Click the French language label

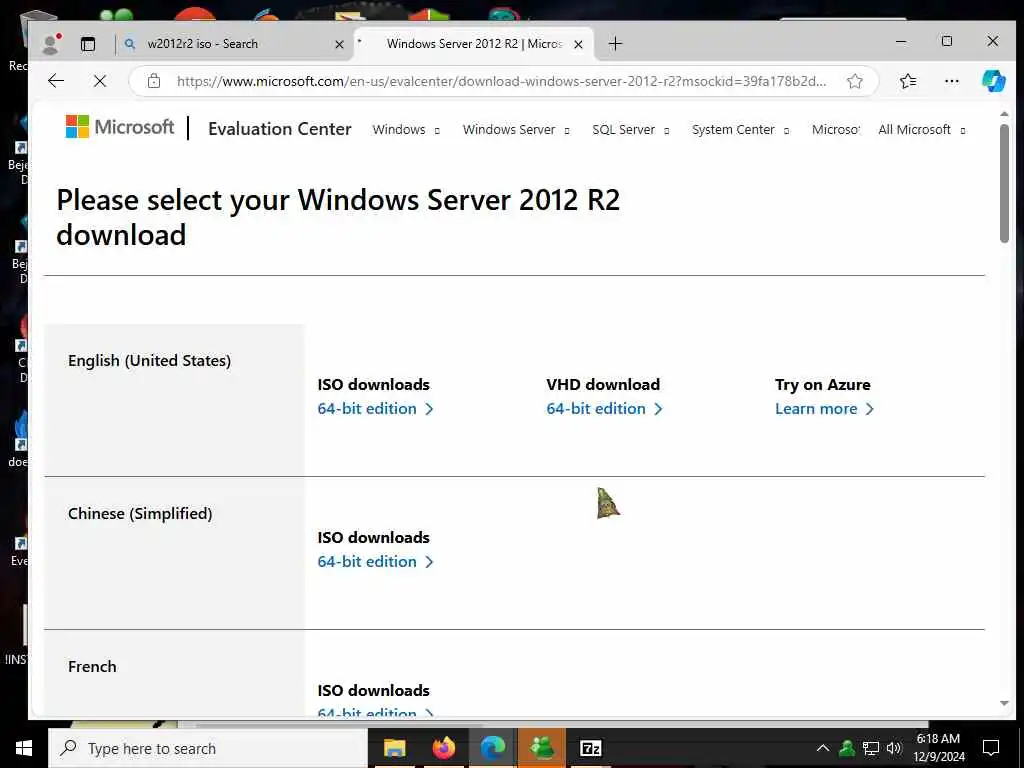pos(92,666)
